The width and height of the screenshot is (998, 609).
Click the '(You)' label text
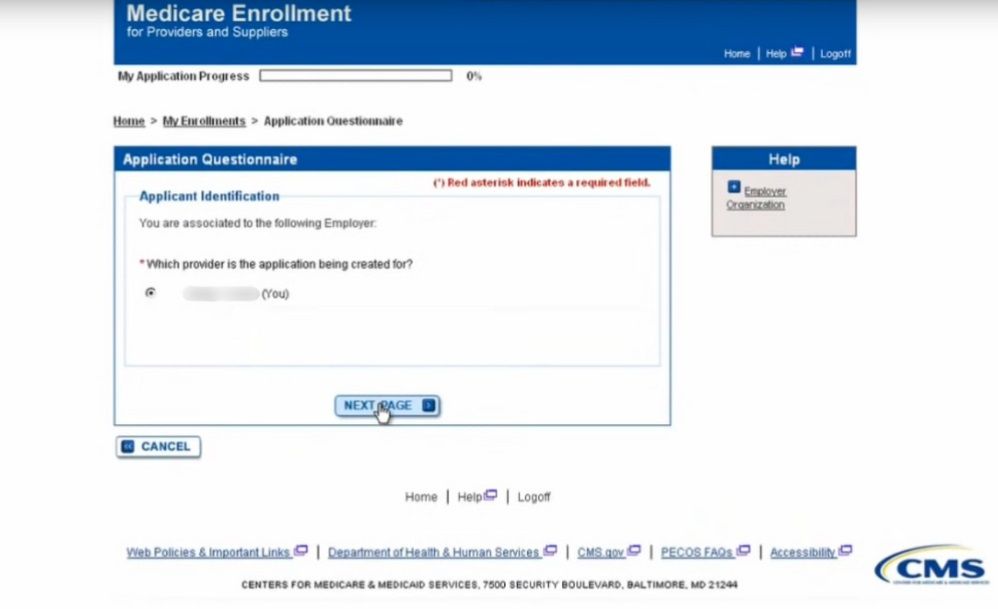[x=275, y=294]
